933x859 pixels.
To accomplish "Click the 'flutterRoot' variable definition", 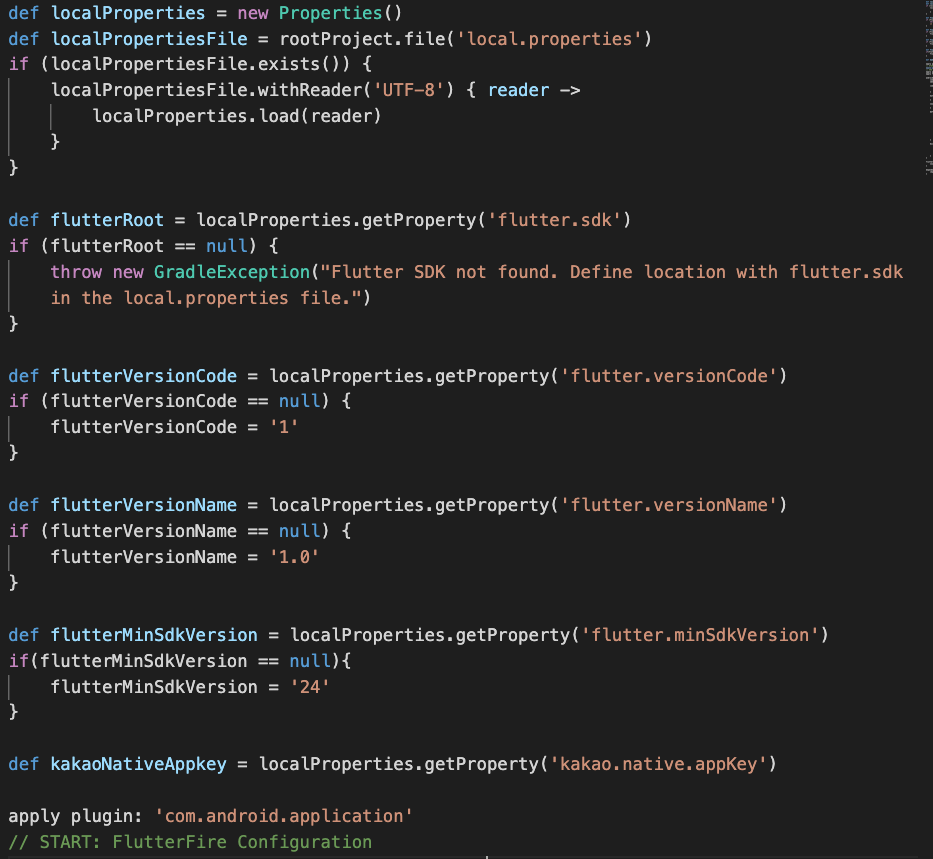I will (x=107, y=220).
